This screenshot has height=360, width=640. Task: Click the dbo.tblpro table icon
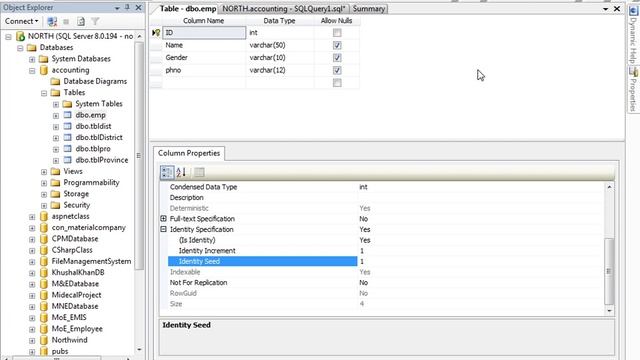pos(68,149)
